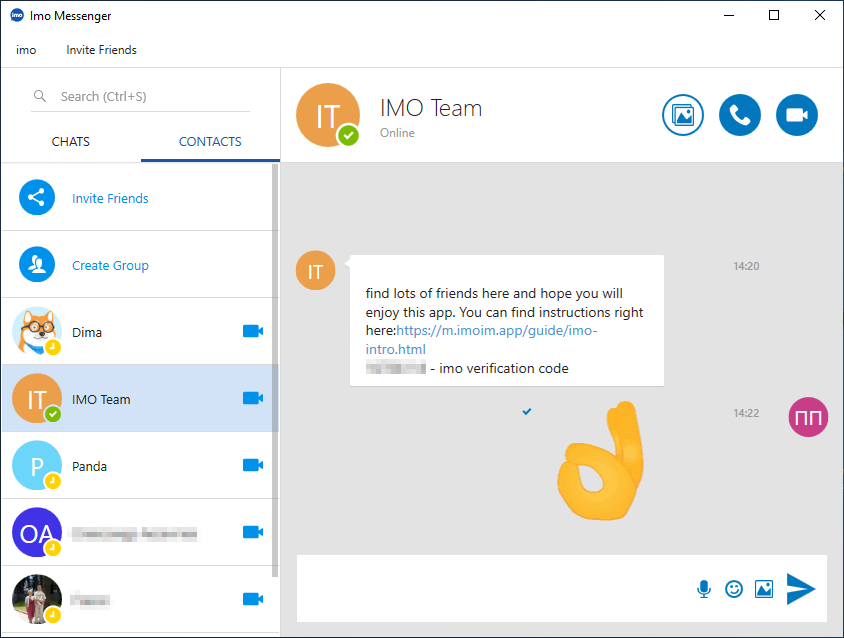Click Invite Friends share icon
The height and width of the screenshot is (638, 844).
point(37,198)
